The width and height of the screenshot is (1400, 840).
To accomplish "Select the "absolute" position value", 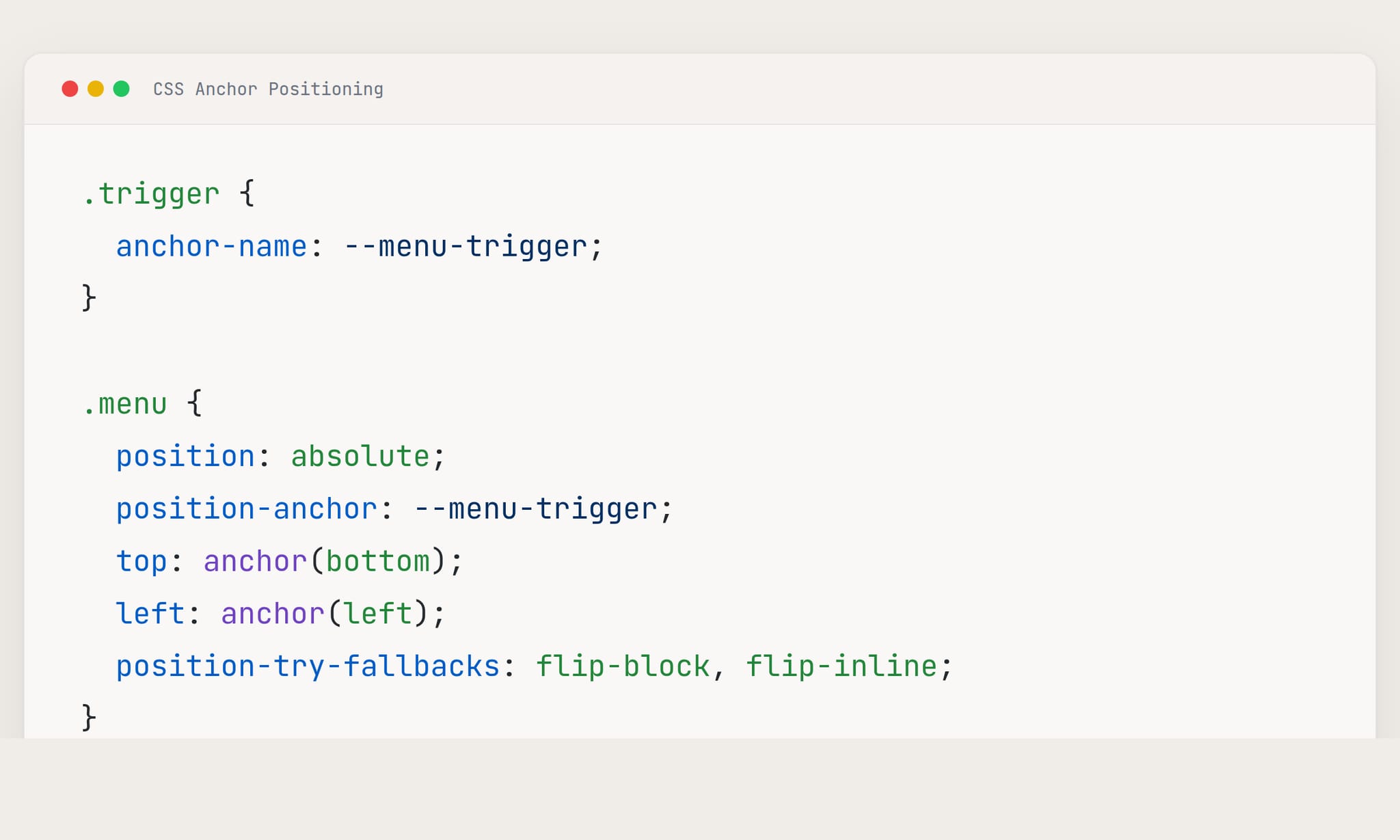I will point(360,457).
